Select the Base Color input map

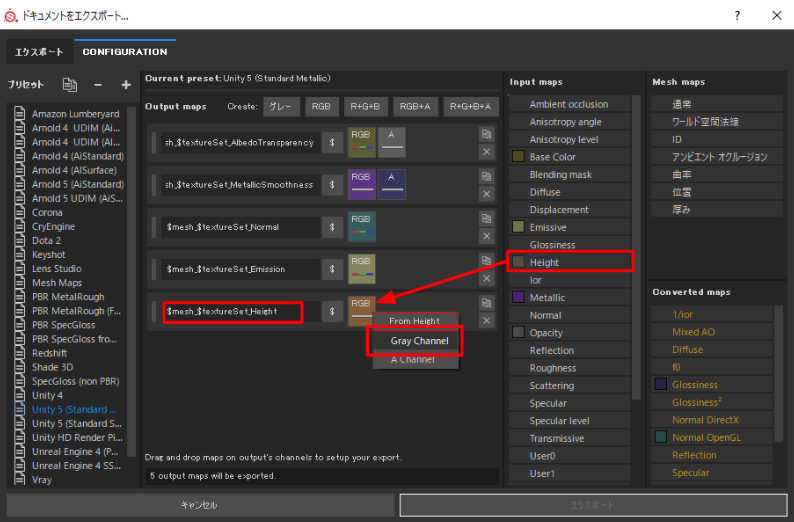(x=570, y=157)
